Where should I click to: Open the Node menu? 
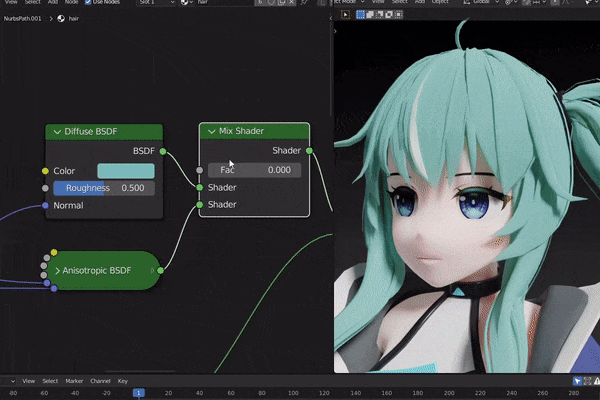point(71,2)
